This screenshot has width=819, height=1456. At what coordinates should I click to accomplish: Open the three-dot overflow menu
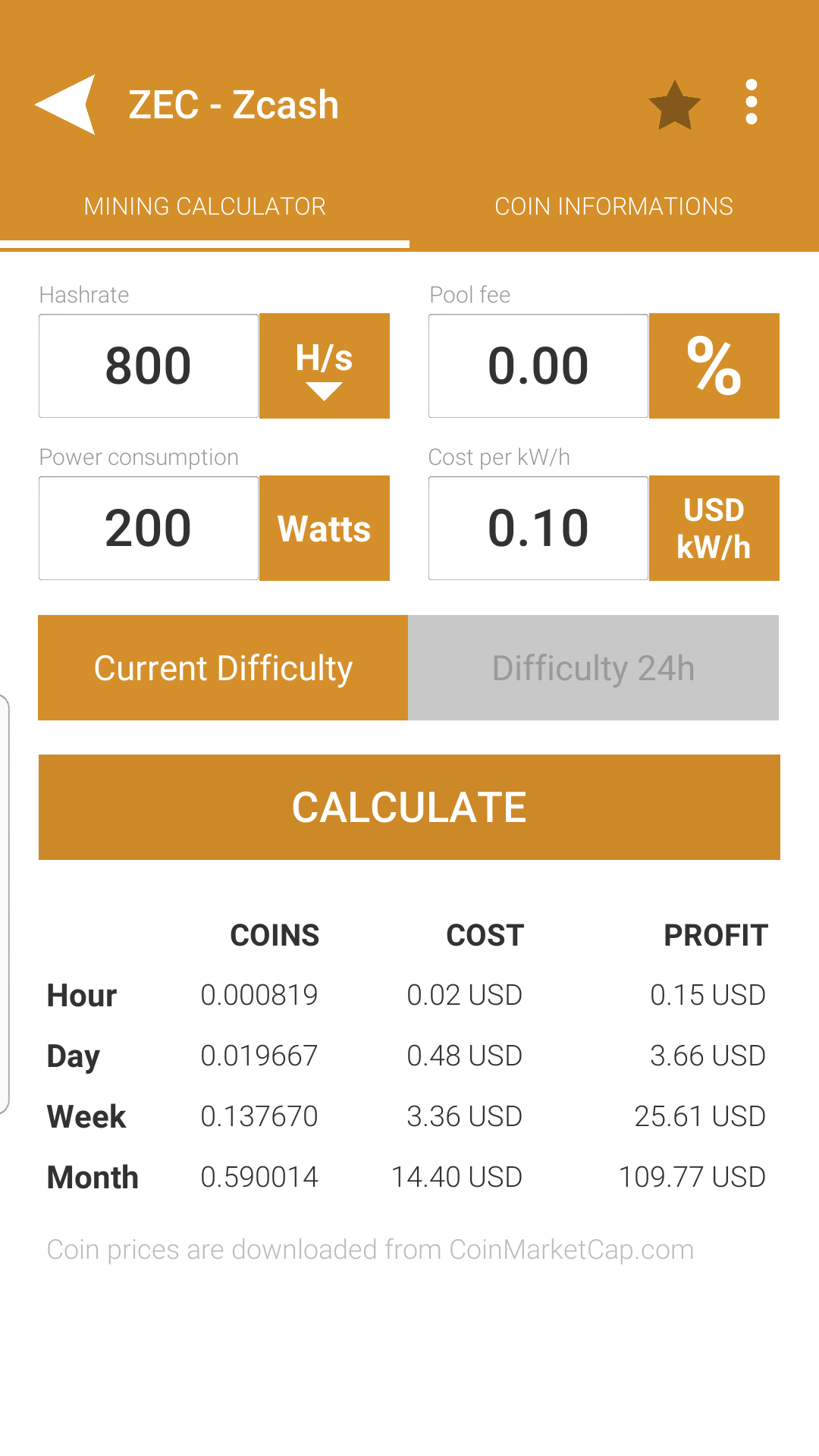click(x=752, y=102)
